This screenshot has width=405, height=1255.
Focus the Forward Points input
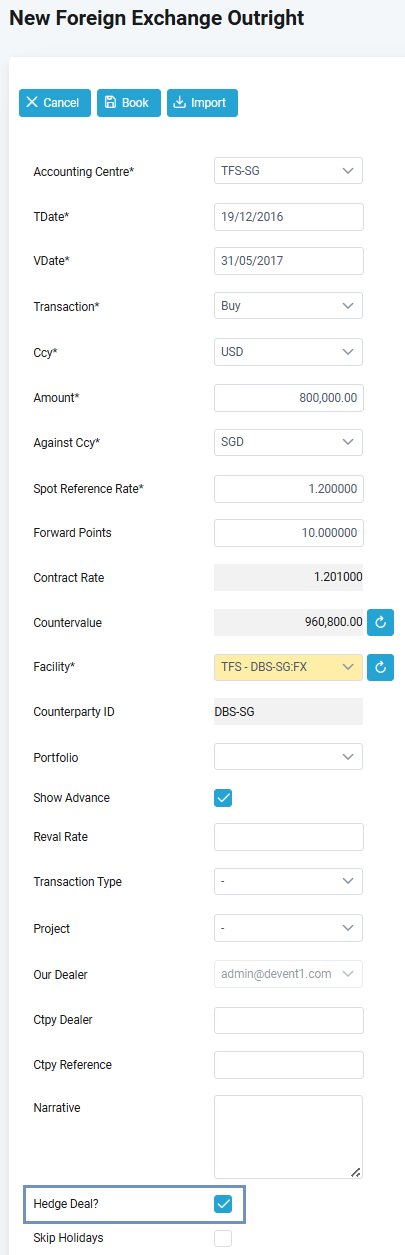pos(289,533)
